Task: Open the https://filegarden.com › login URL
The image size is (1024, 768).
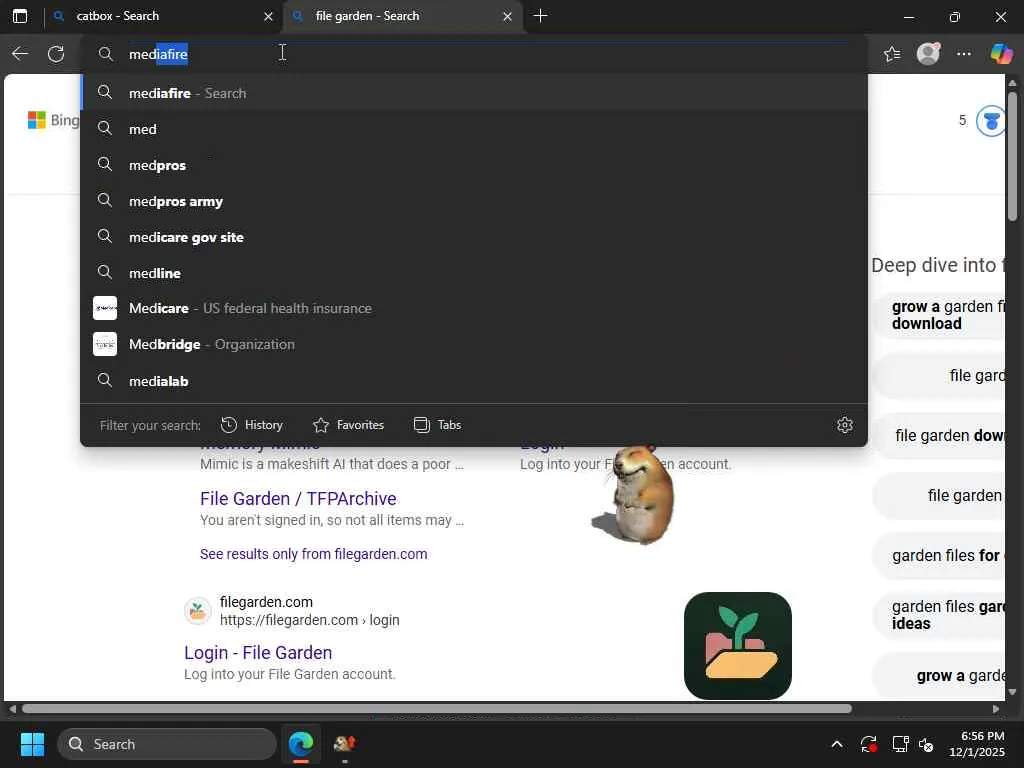Action: [310, 620]
